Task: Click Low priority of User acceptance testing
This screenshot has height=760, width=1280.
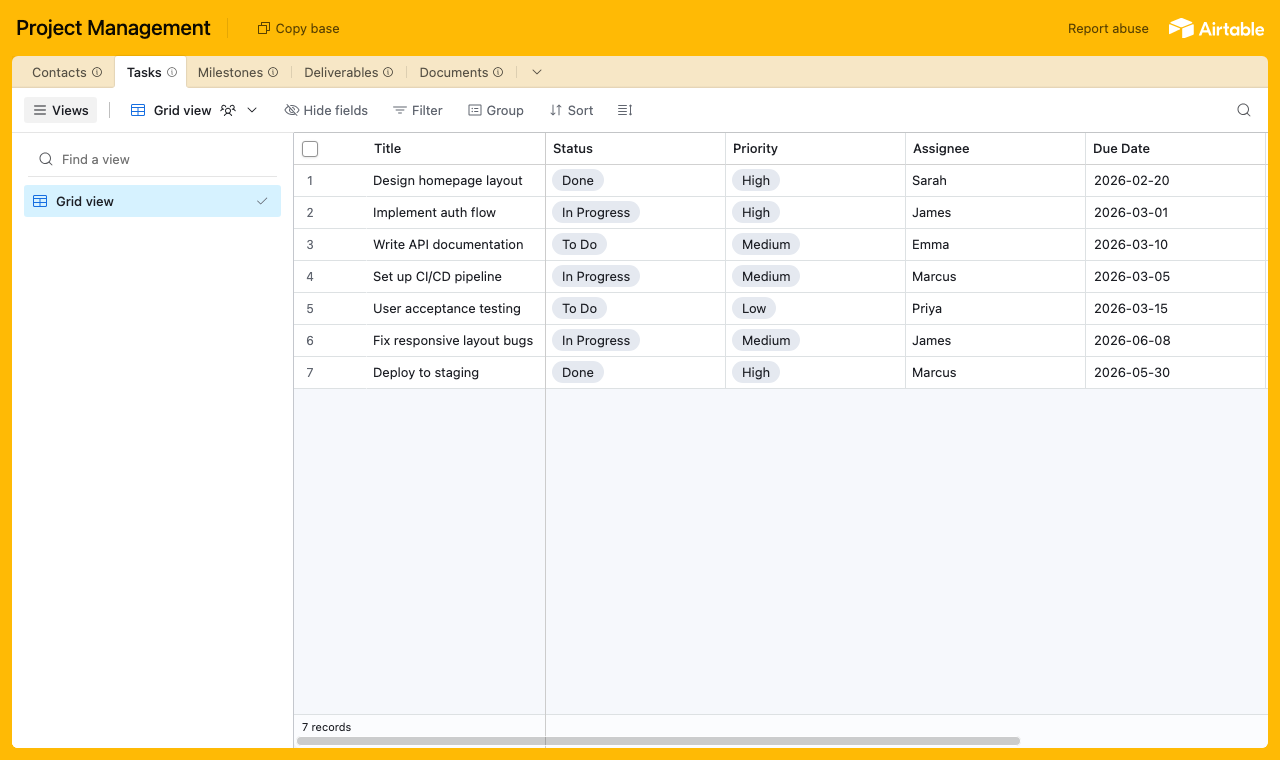Action: click(754, 308)
